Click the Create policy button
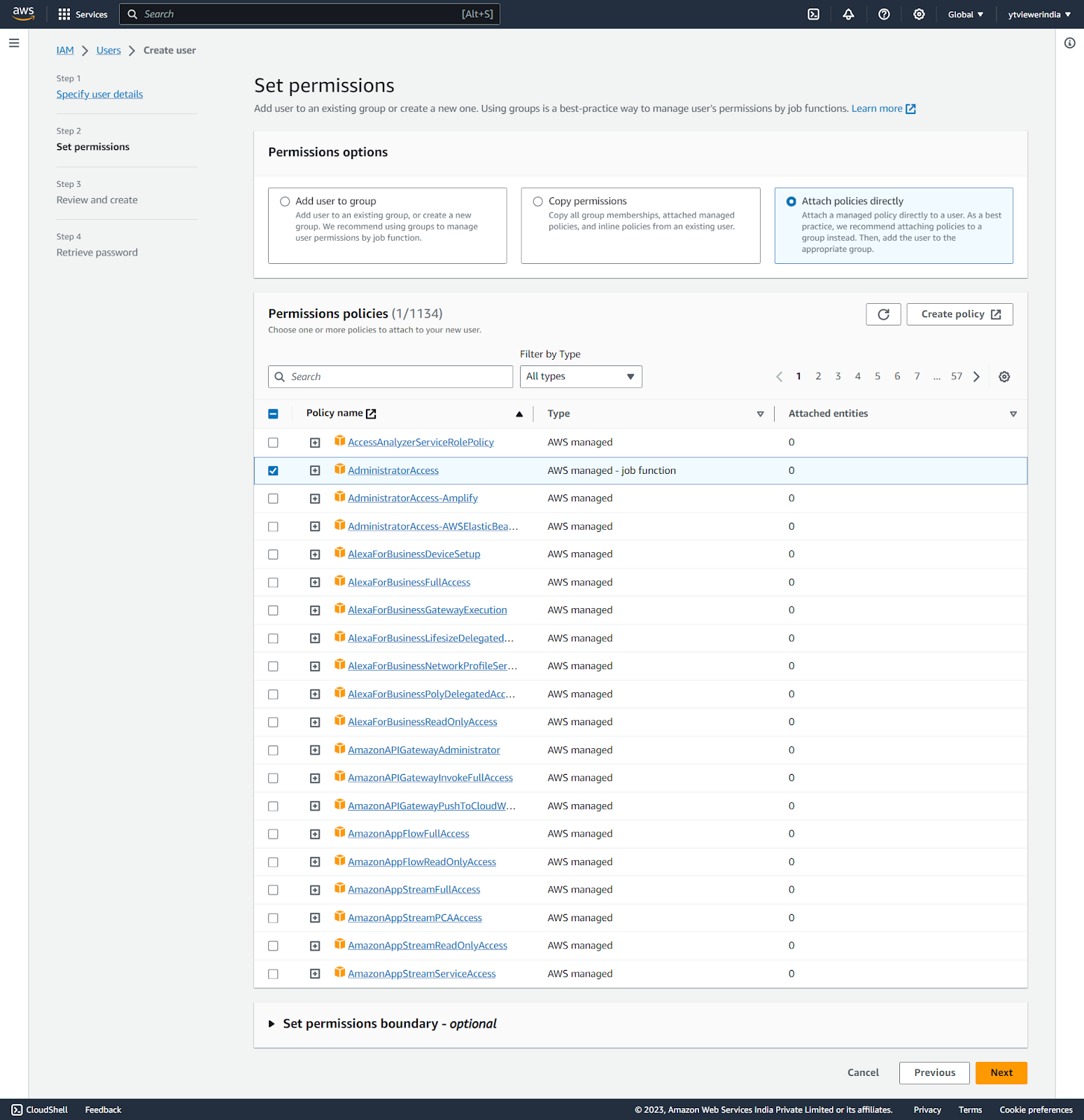Viewport: 1084px width, 1120px height. click(959, 314)
